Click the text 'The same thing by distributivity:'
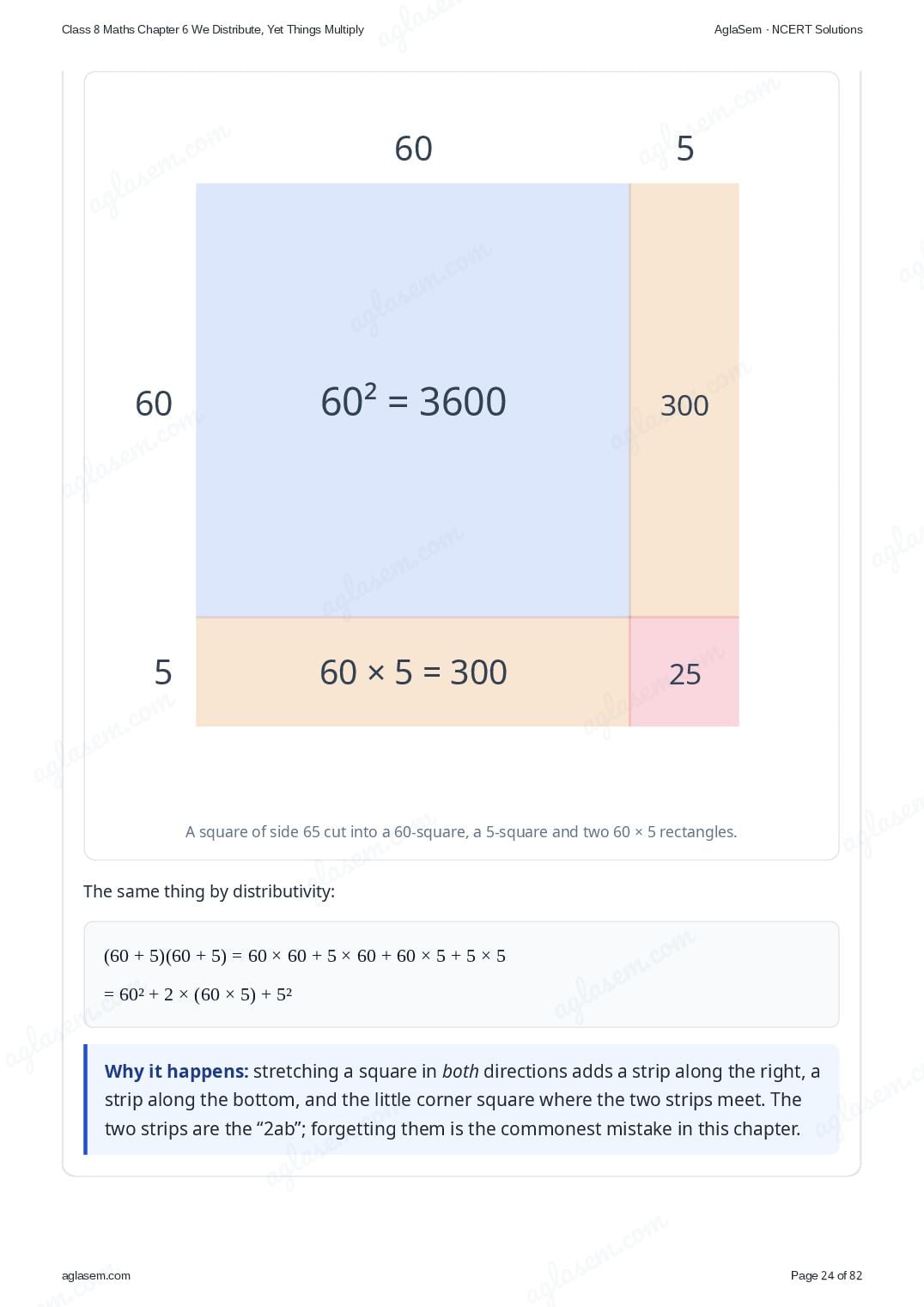Image resolution: width=924 pixels, height=1307 pixels. 209,891
